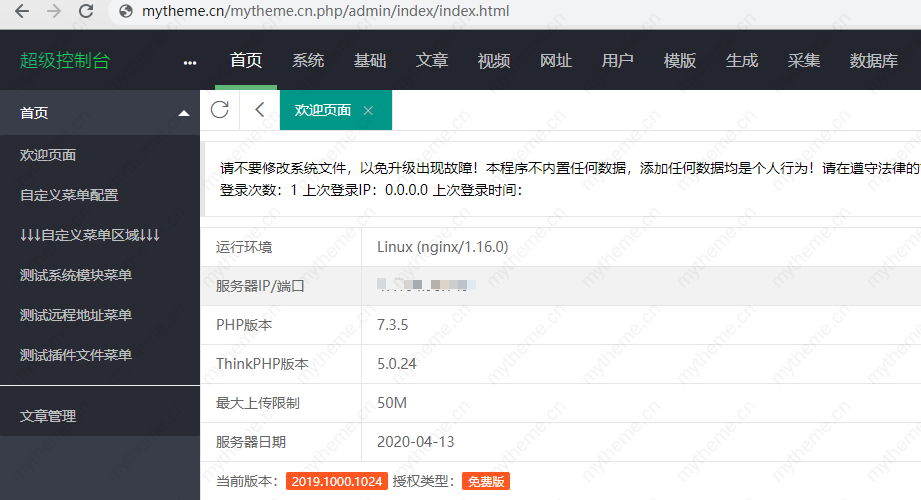The height and width of the screenshot is (500, 921).
Task: Close the 欢迎页面 tab
Action: coord(368,111)
